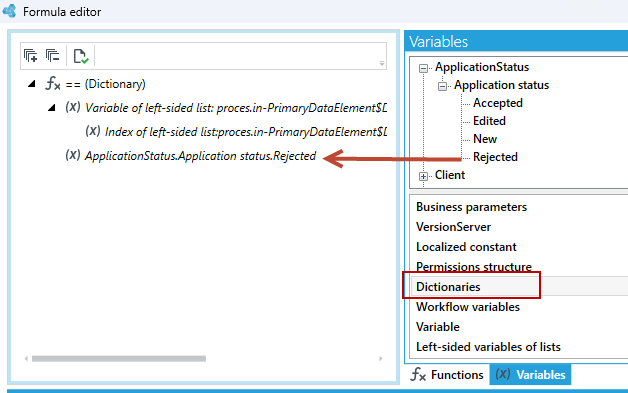Select VersionServer category
628x393 pixels.
pos(453,227)
